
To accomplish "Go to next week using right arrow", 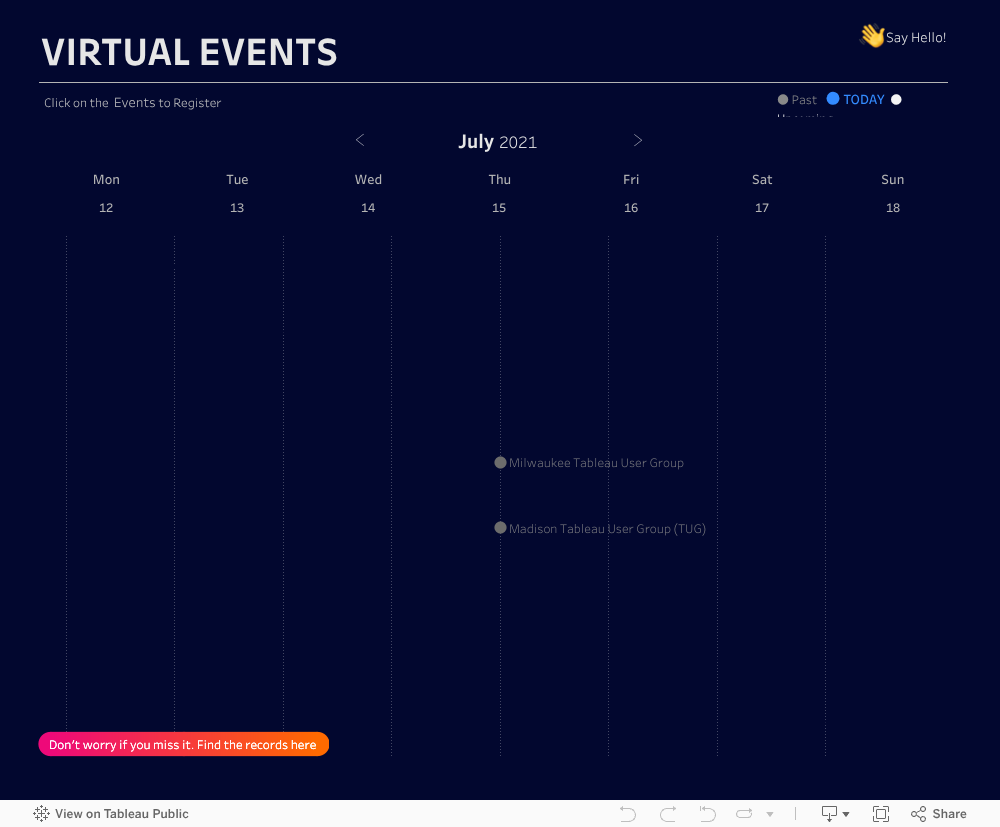I will click(638, 140).
